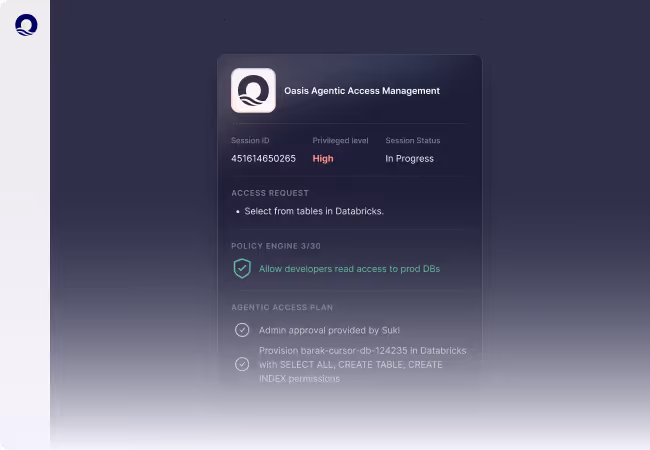Click Admin approval provided by Suki step
This screenshot has width=650, height=450.
(330, 330)
